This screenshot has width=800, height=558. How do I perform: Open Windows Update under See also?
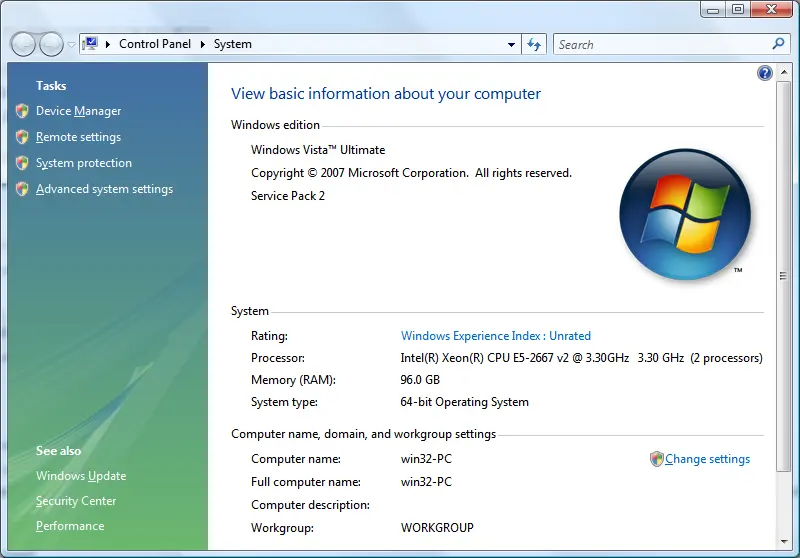coord(81,476)
